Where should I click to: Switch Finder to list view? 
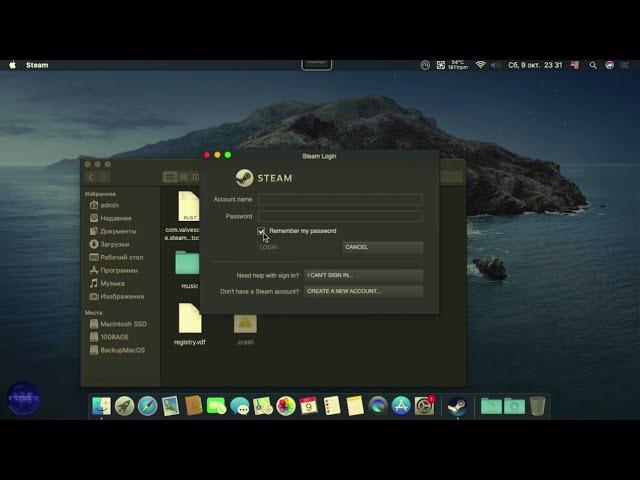(184, 177)
